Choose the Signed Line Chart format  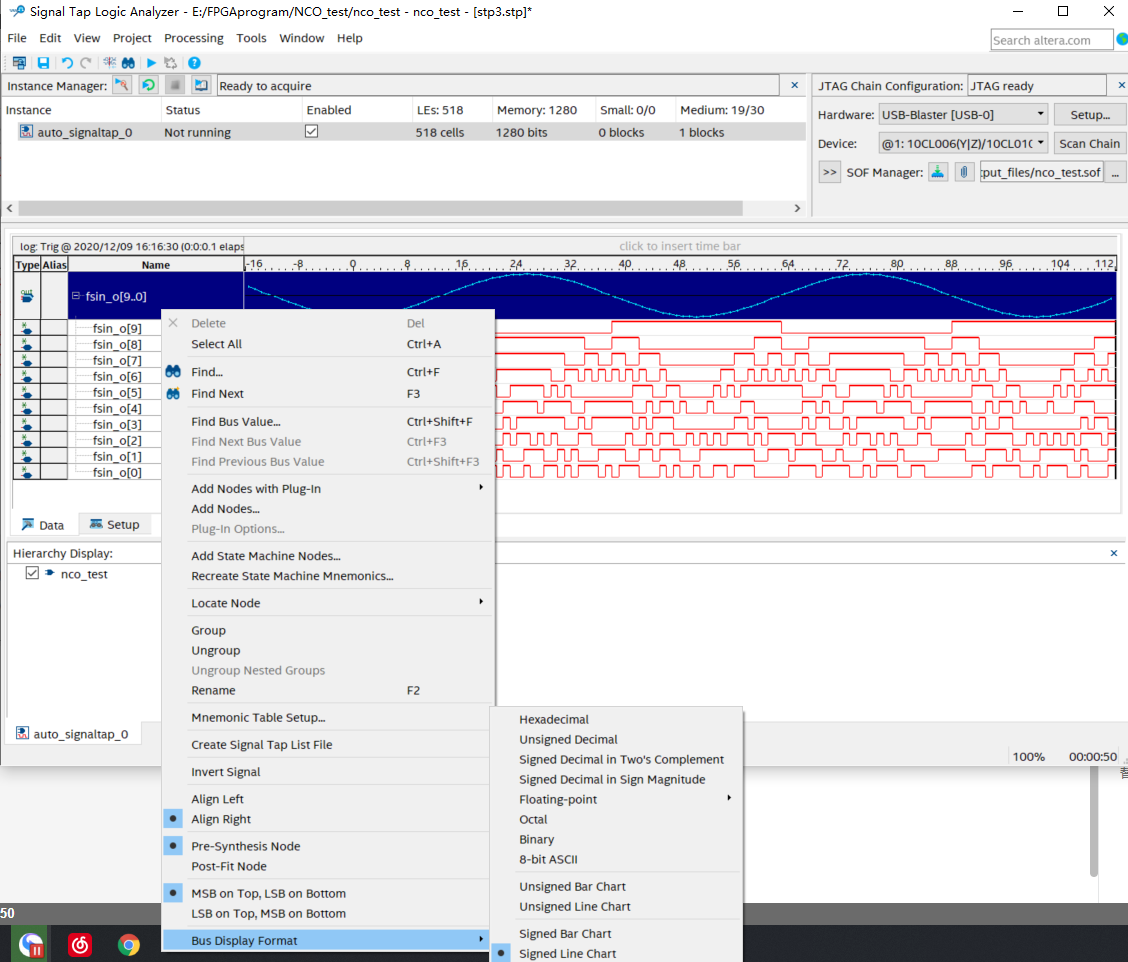tap(568, 953)
